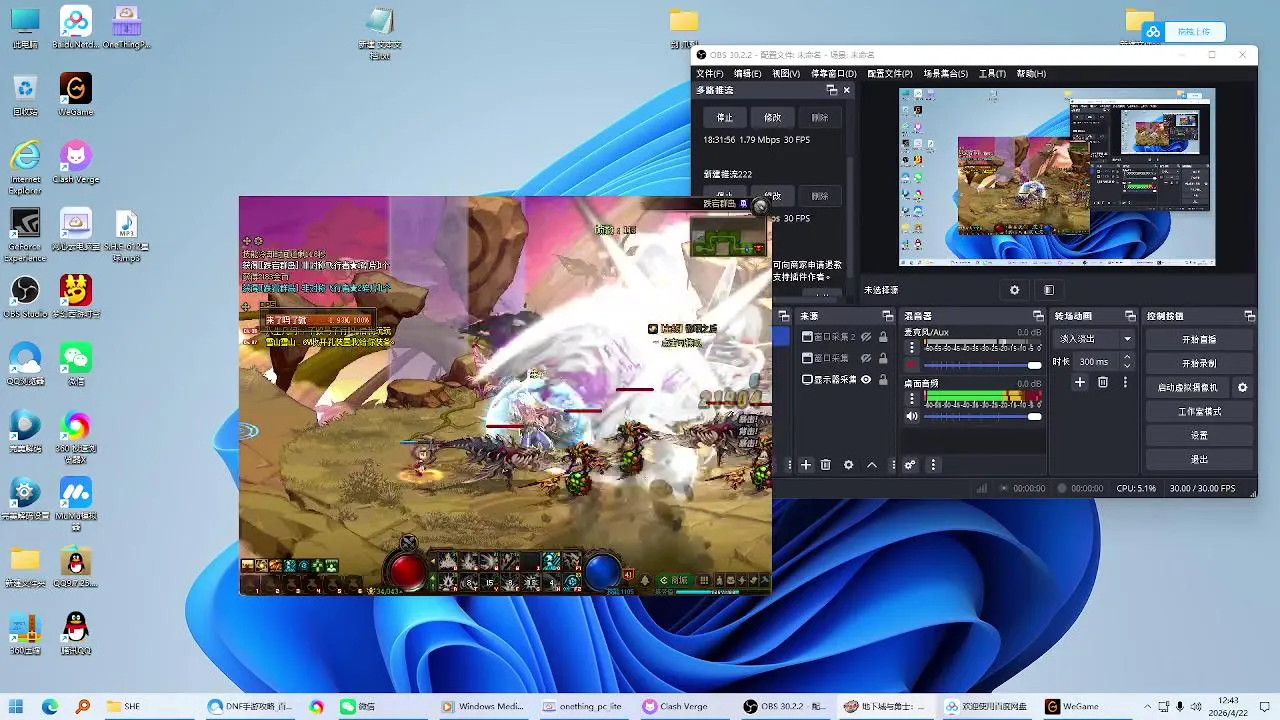Move source up with arrow icon
Viewport: 1280px width, 720px height.
click(x=872, y=465)
